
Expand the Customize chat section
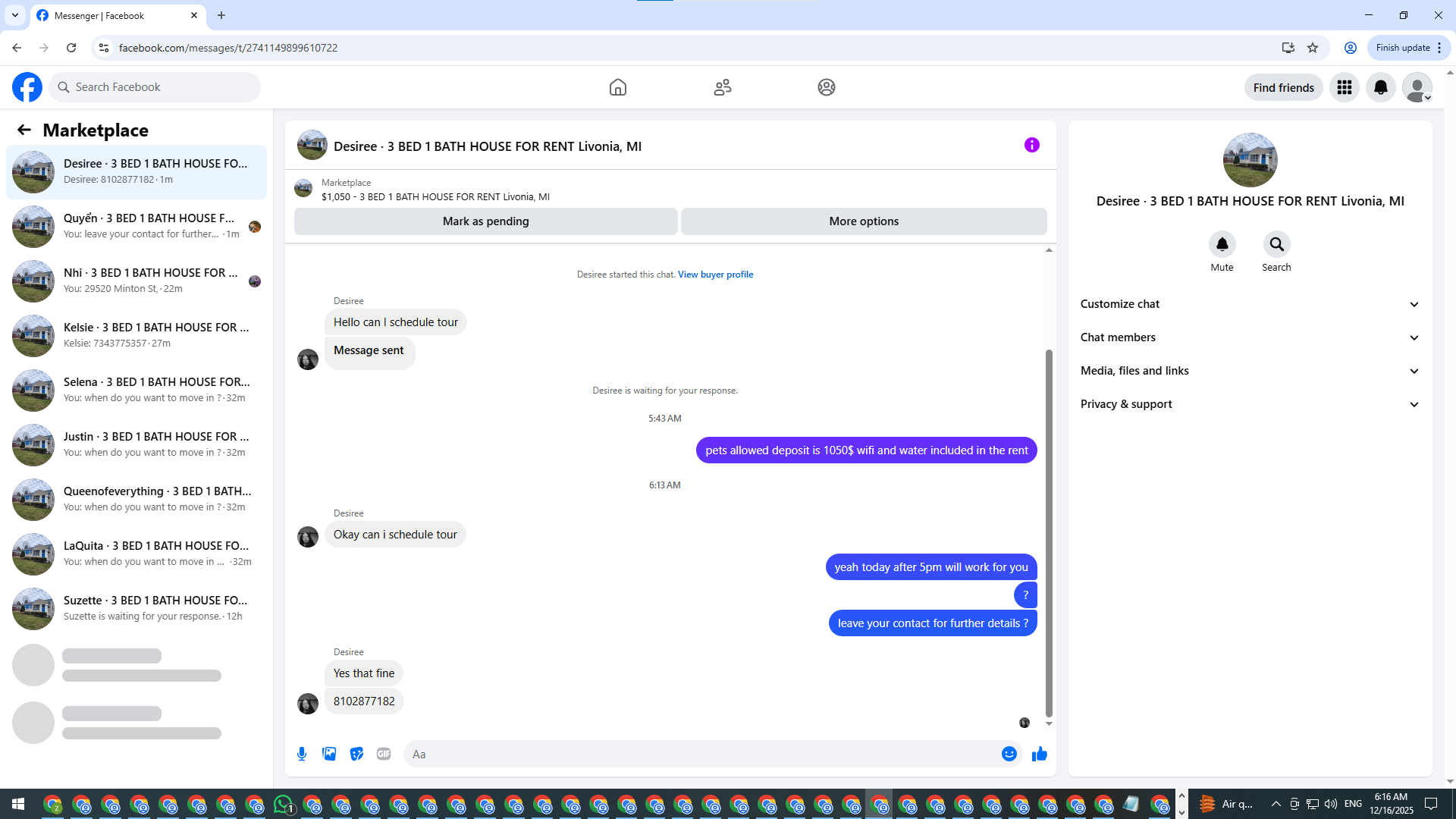pos(1250,304)
